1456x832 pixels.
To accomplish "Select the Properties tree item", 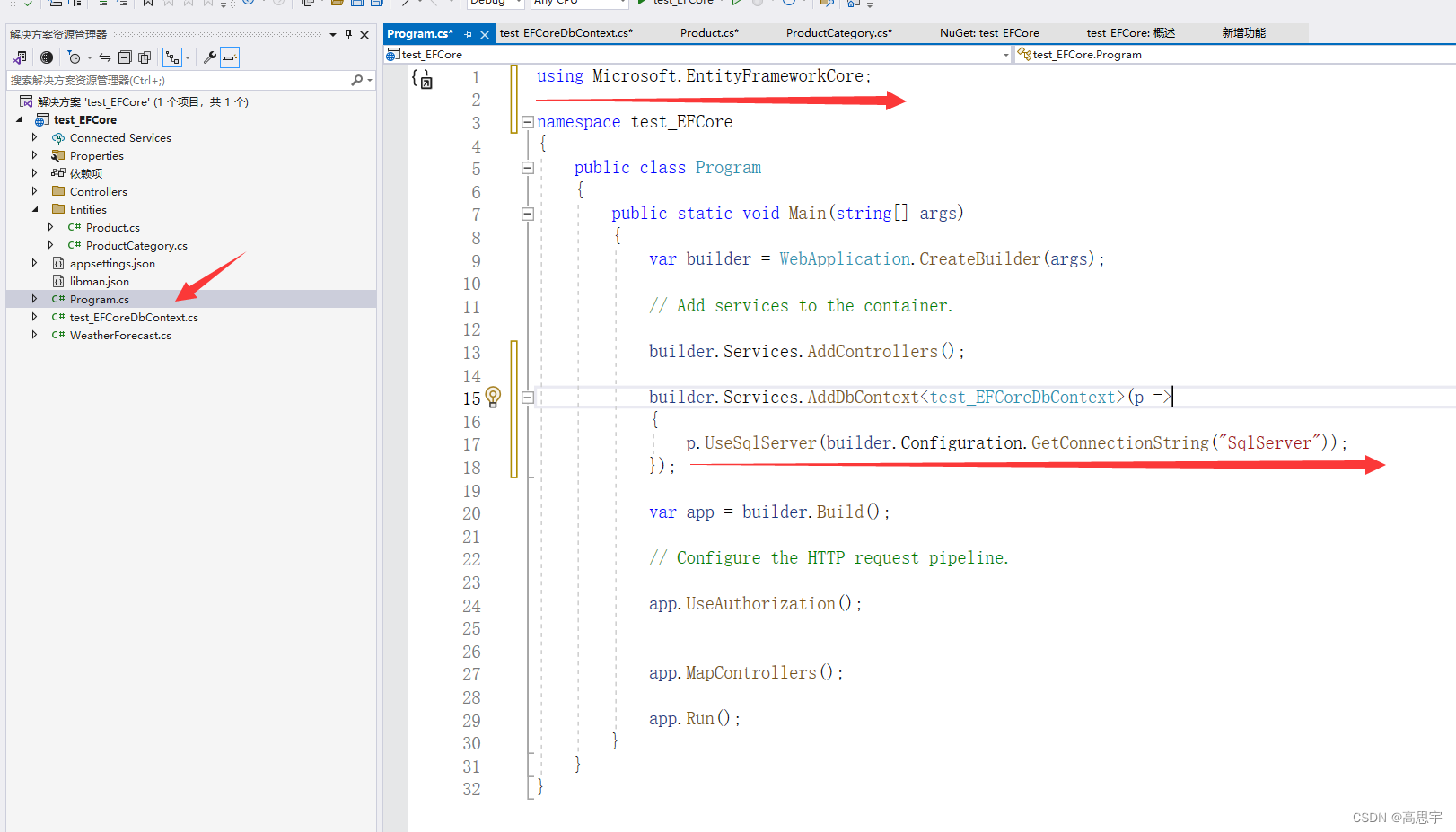I will (x=96, y=155).
